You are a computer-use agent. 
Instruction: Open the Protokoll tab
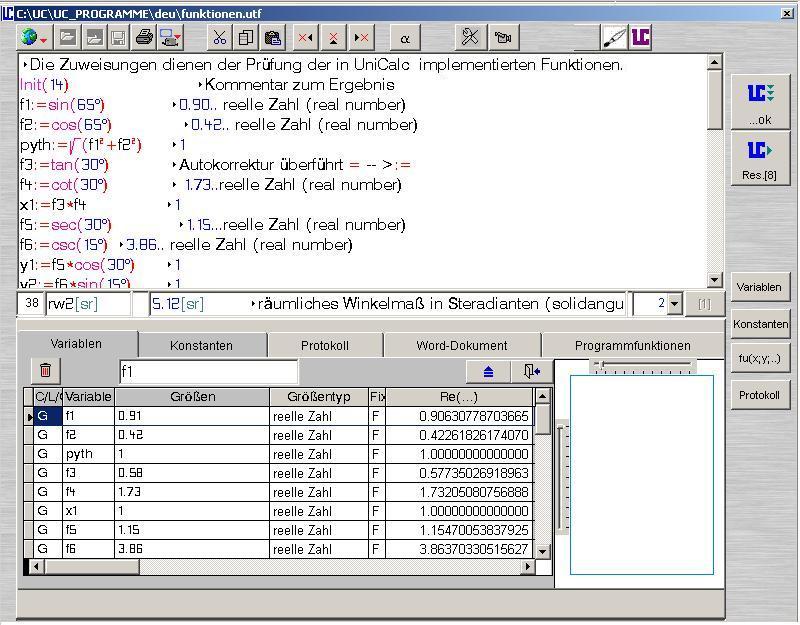(x=325, y=345)
